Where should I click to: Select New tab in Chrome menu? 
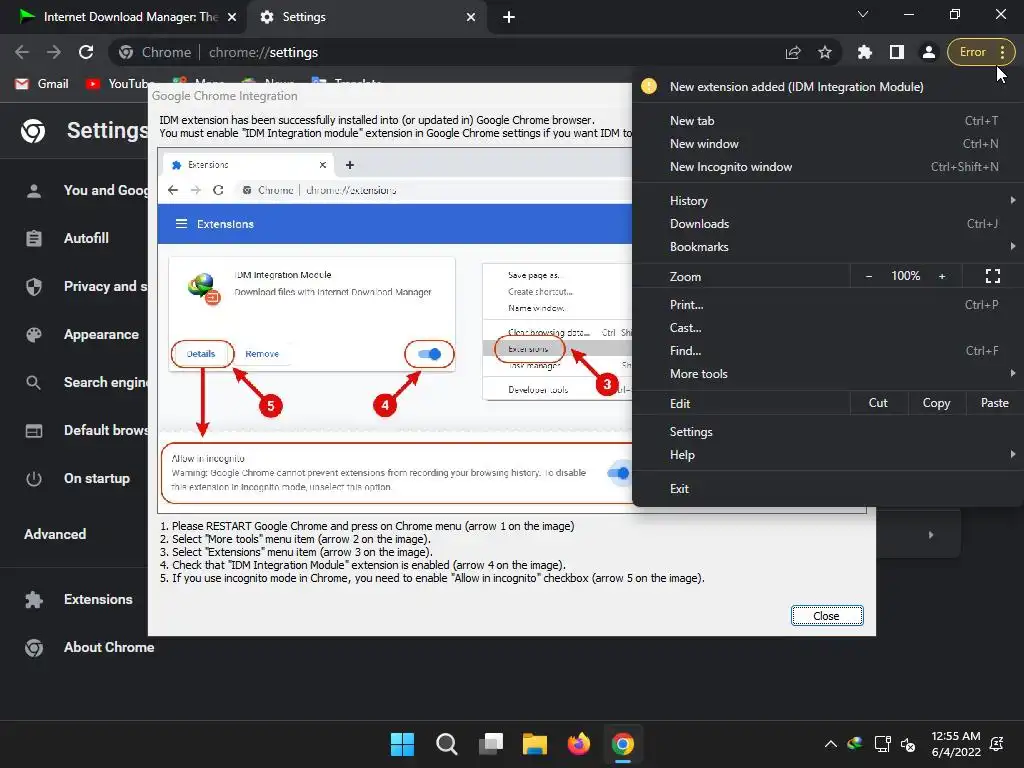(828, 121)
